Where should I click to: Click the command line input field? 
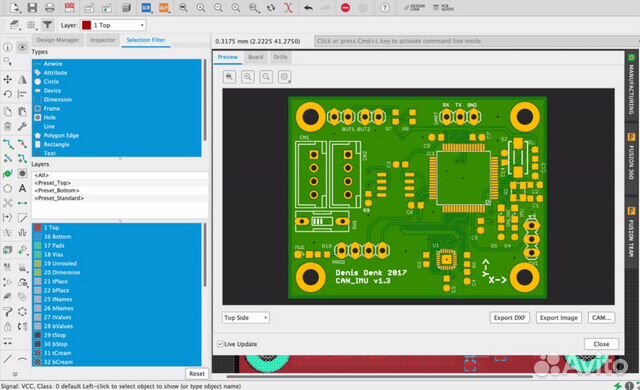point(476,41)
